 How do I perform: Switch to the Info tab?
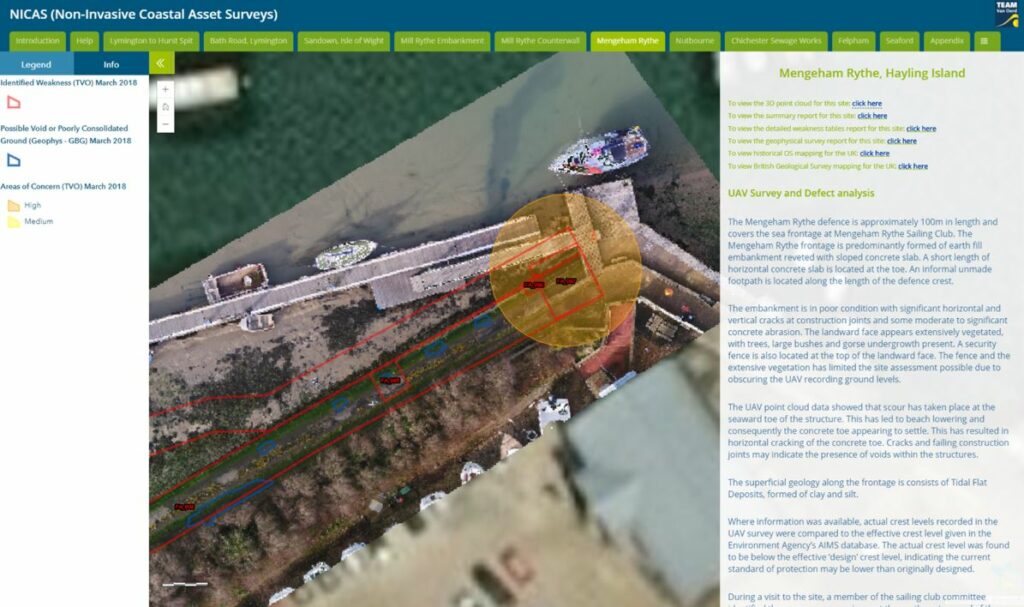[111, 64]
